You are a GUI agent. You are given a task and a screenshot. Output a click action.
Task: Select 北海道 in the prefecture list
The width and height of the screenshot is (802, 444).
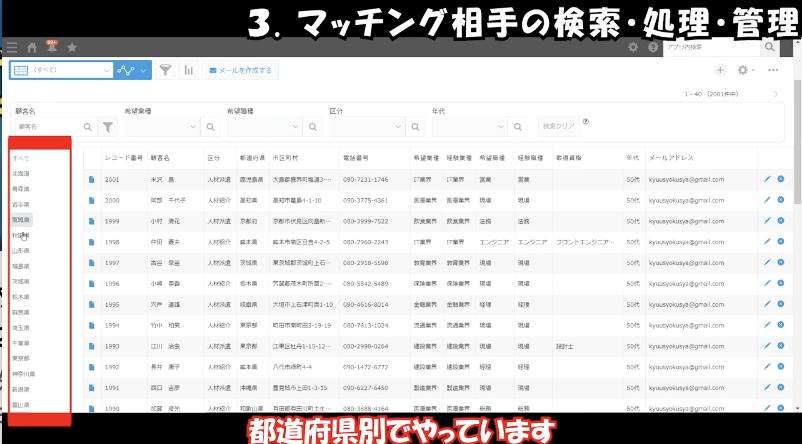pos(20,174)
